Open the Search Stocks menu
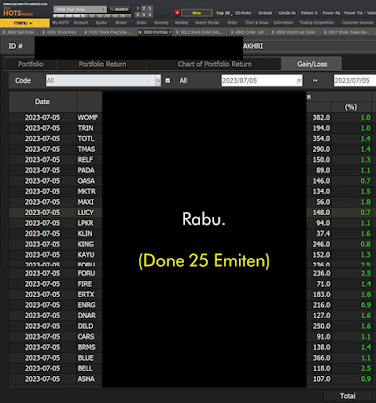 coord(207,23)
